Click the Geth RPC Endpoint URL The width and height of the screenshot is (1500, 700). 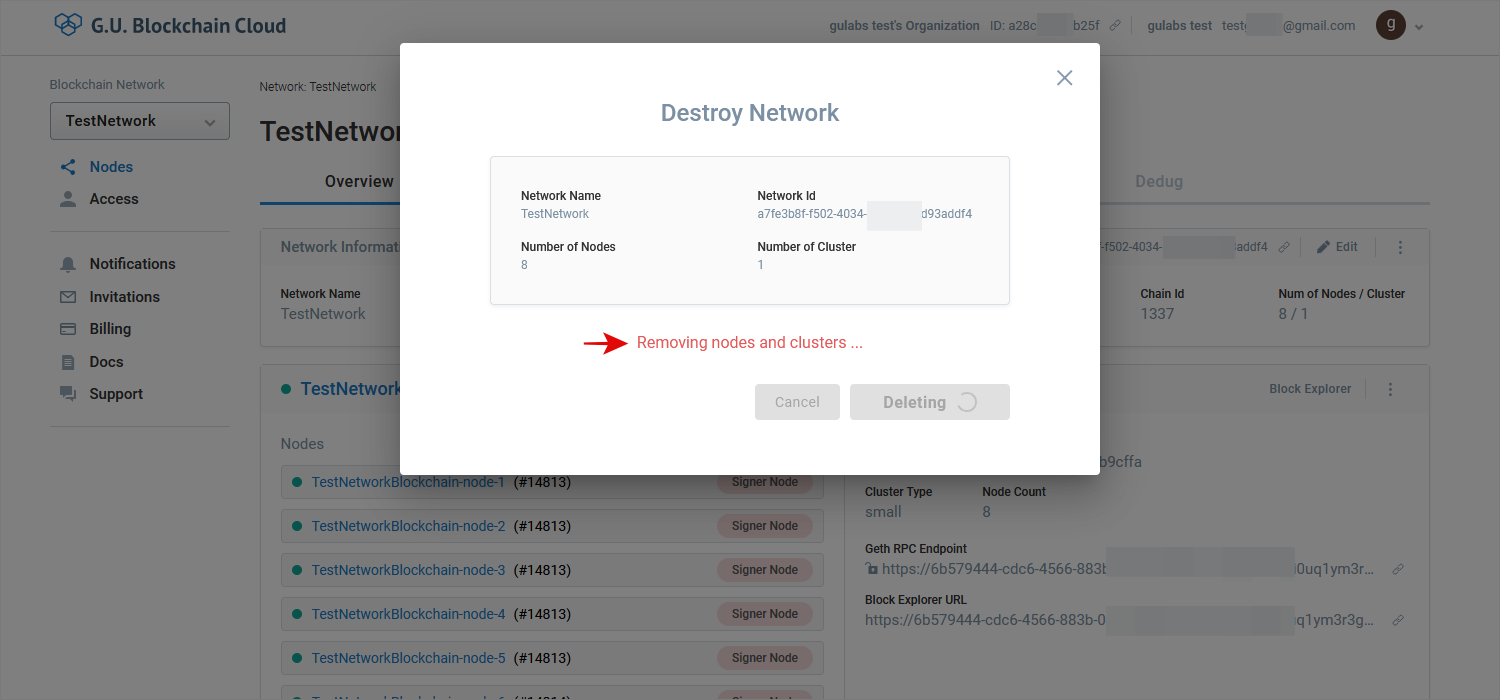(x=1128, y=569)
